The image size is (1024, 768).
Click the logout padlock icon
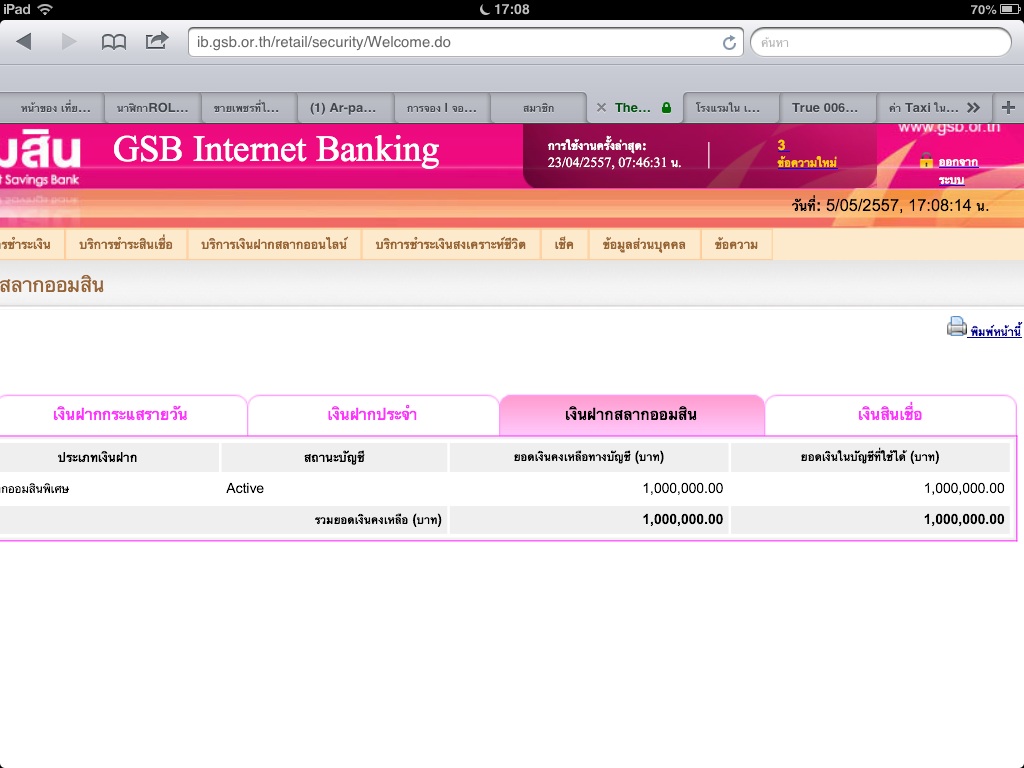pos(926,160)
